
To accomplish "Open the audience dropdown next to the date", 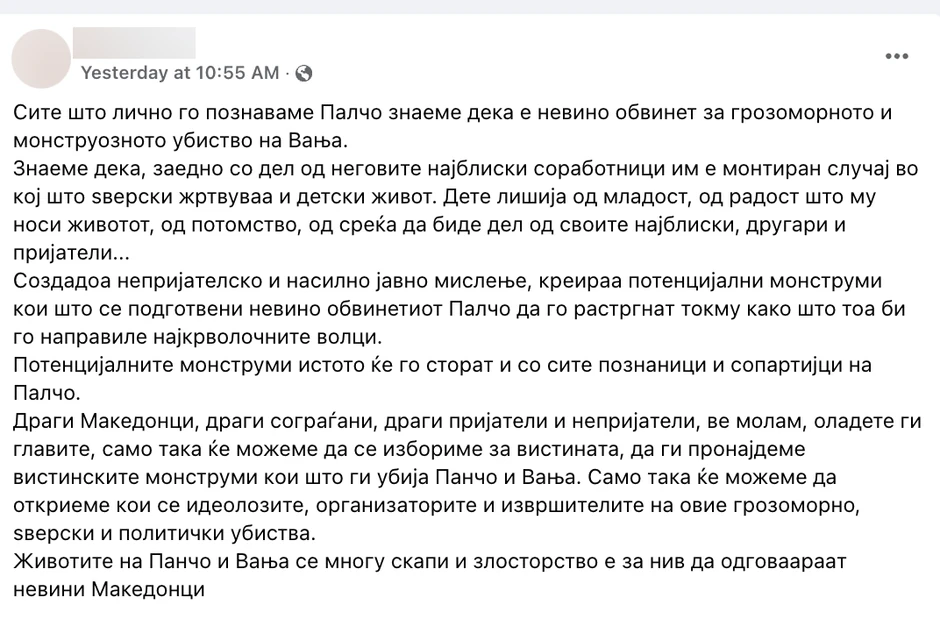I will pyautogui.click(x=304, y=73).
